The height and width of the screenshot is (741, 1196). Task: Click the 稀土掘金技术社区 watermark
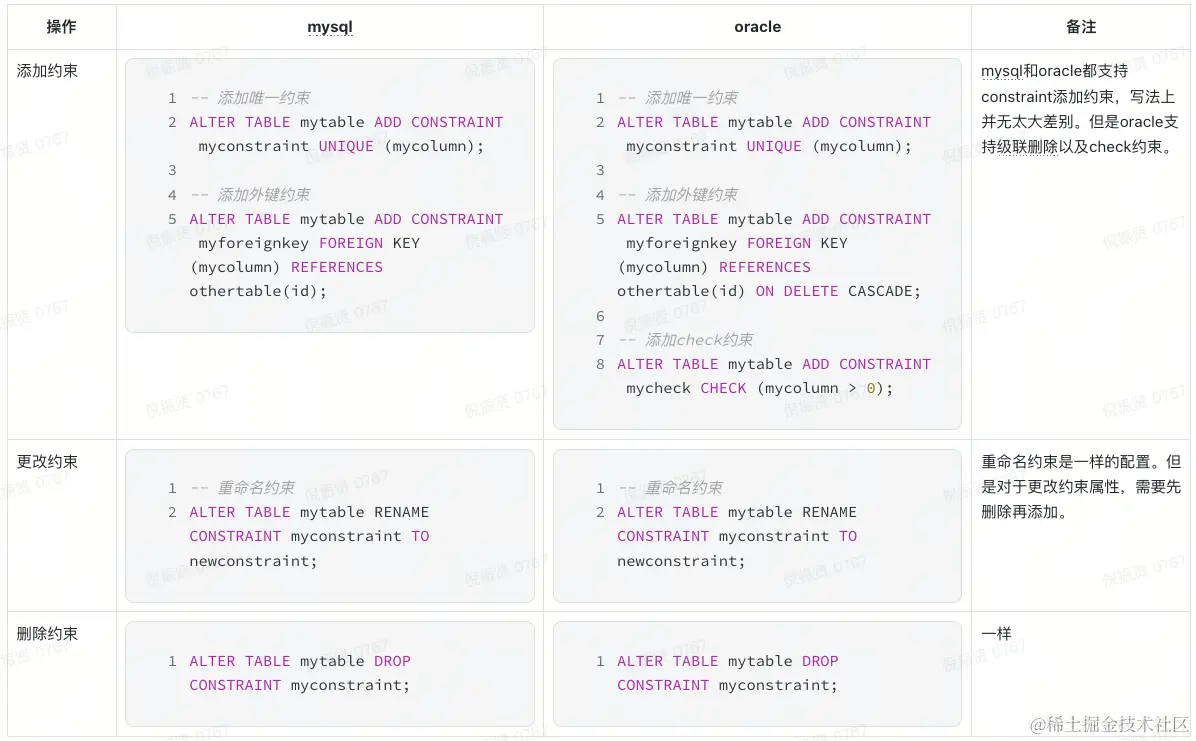(1111, 723)
